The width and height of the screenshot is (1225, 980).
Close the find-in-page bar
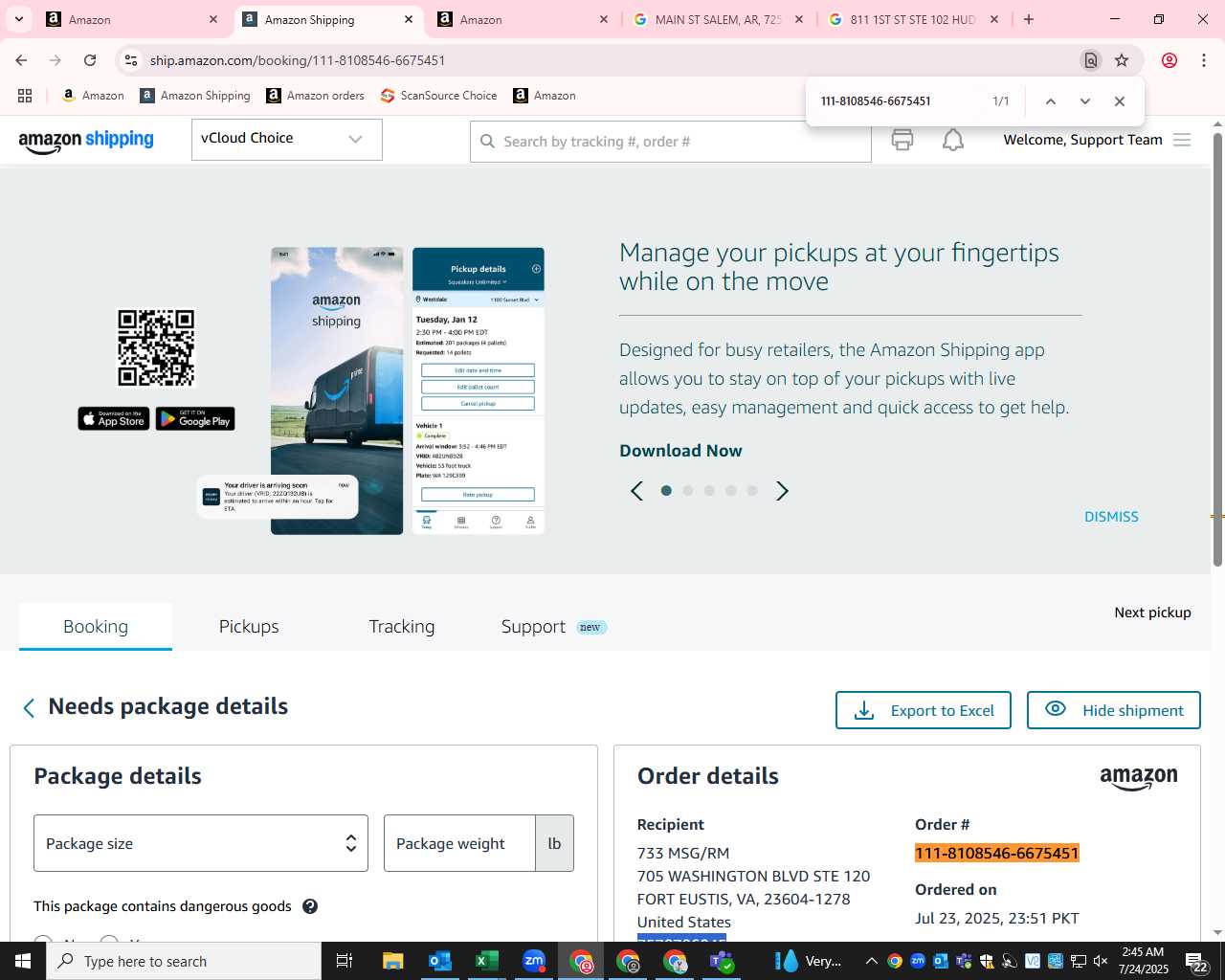pos(1119,101)
